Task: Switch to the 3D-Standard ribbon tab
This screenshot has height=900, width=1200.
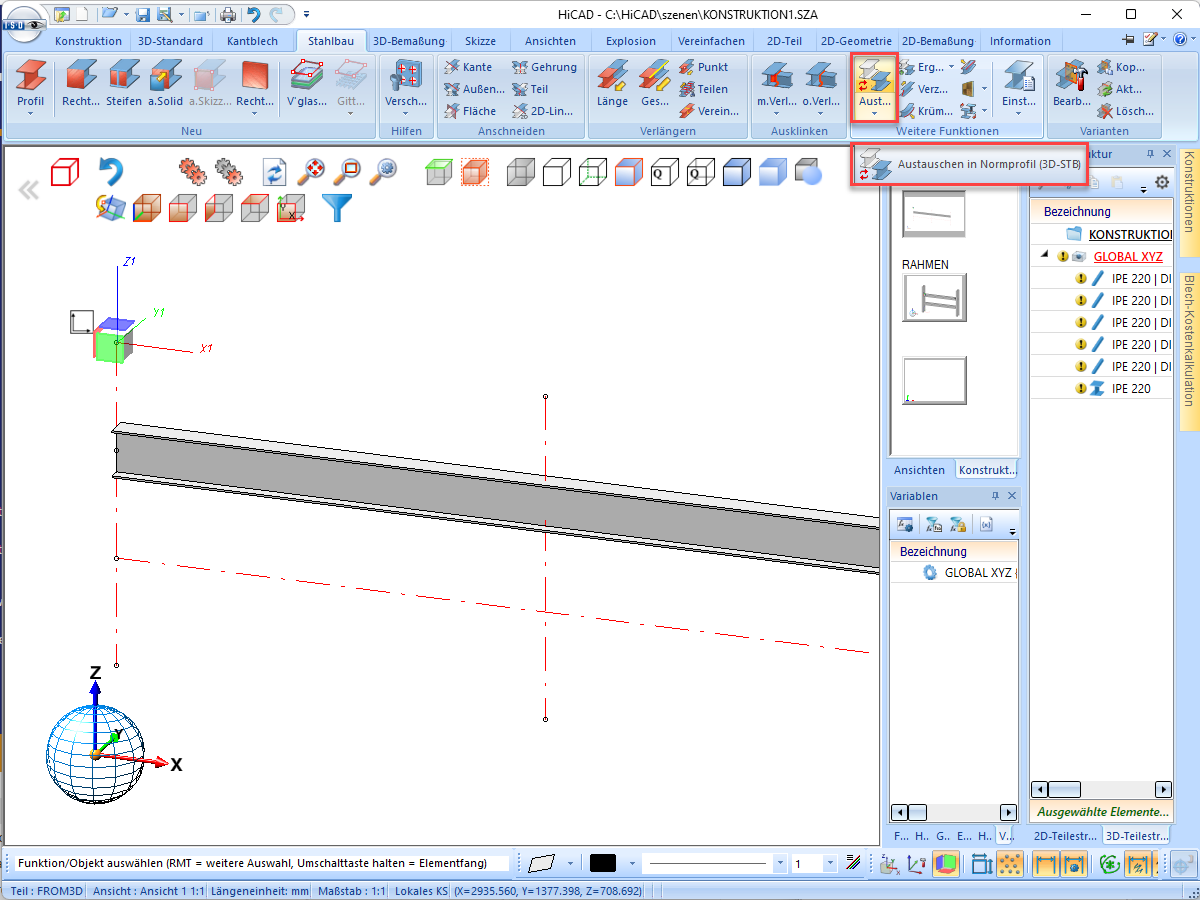Action: click(170, 41)
